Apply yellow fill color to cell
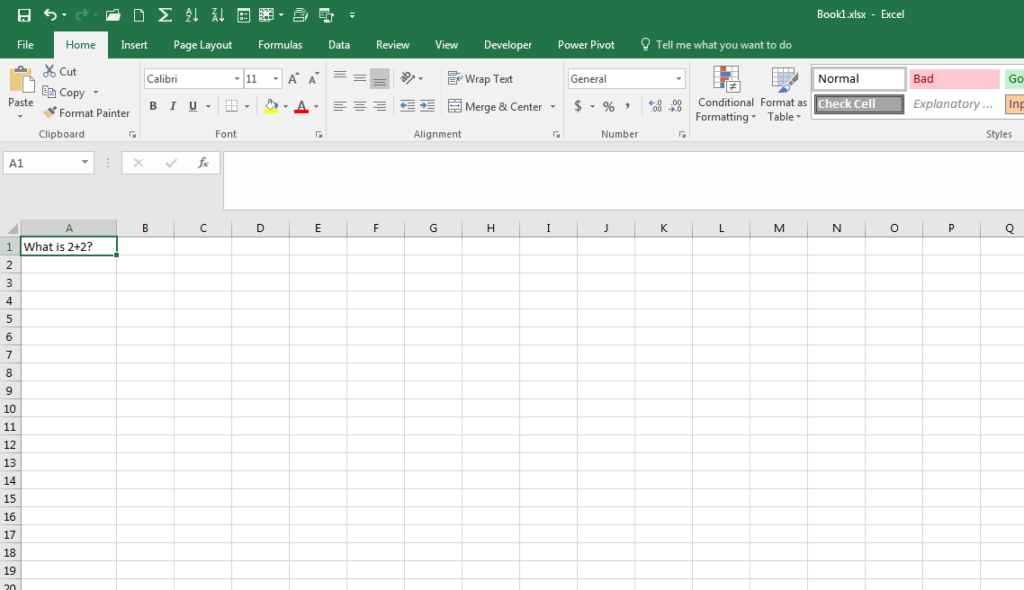The image size is (1024, 590). [271, 106]
